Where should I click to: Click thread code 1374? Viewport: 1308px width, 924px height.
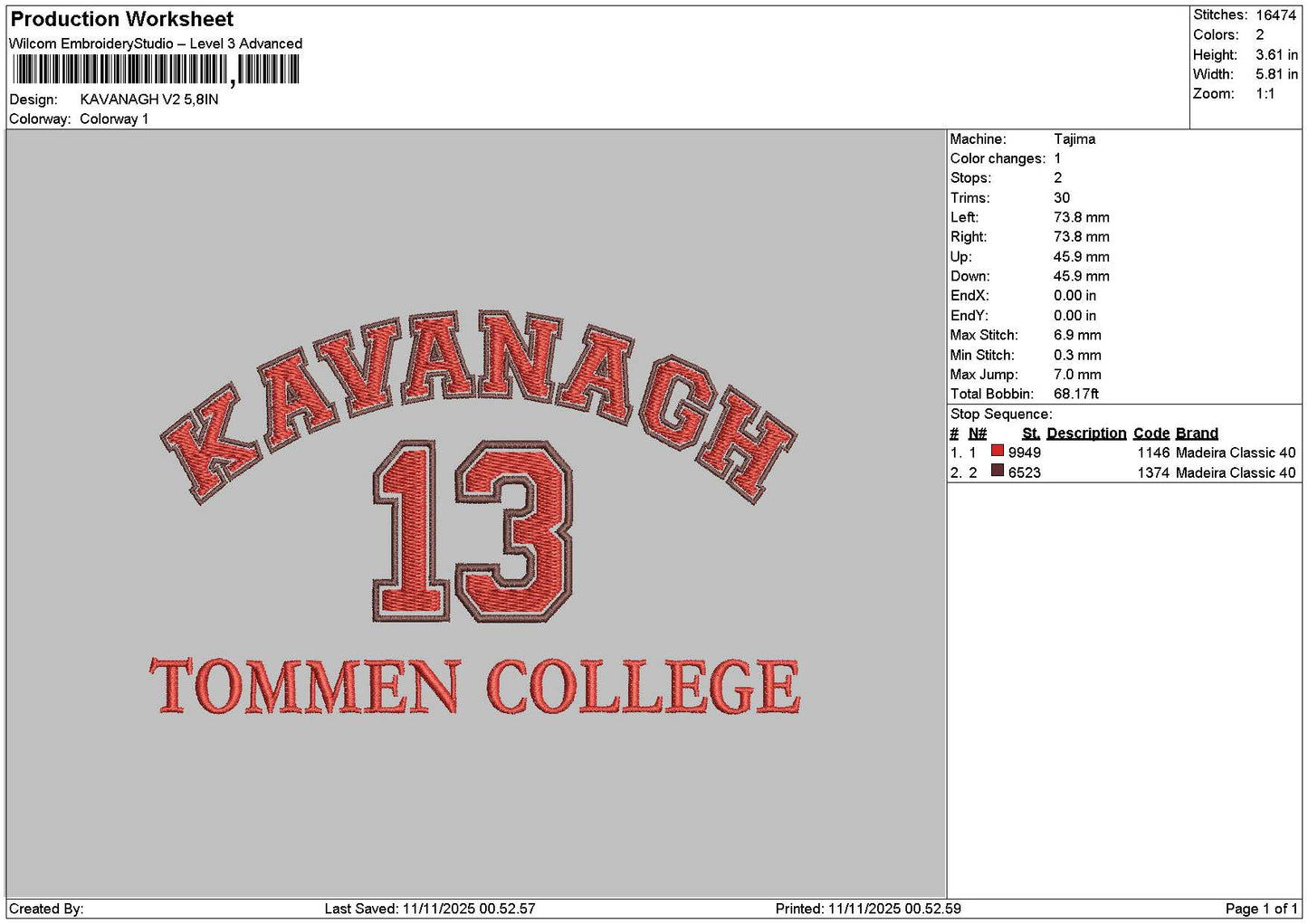(x=1154, y=472)
